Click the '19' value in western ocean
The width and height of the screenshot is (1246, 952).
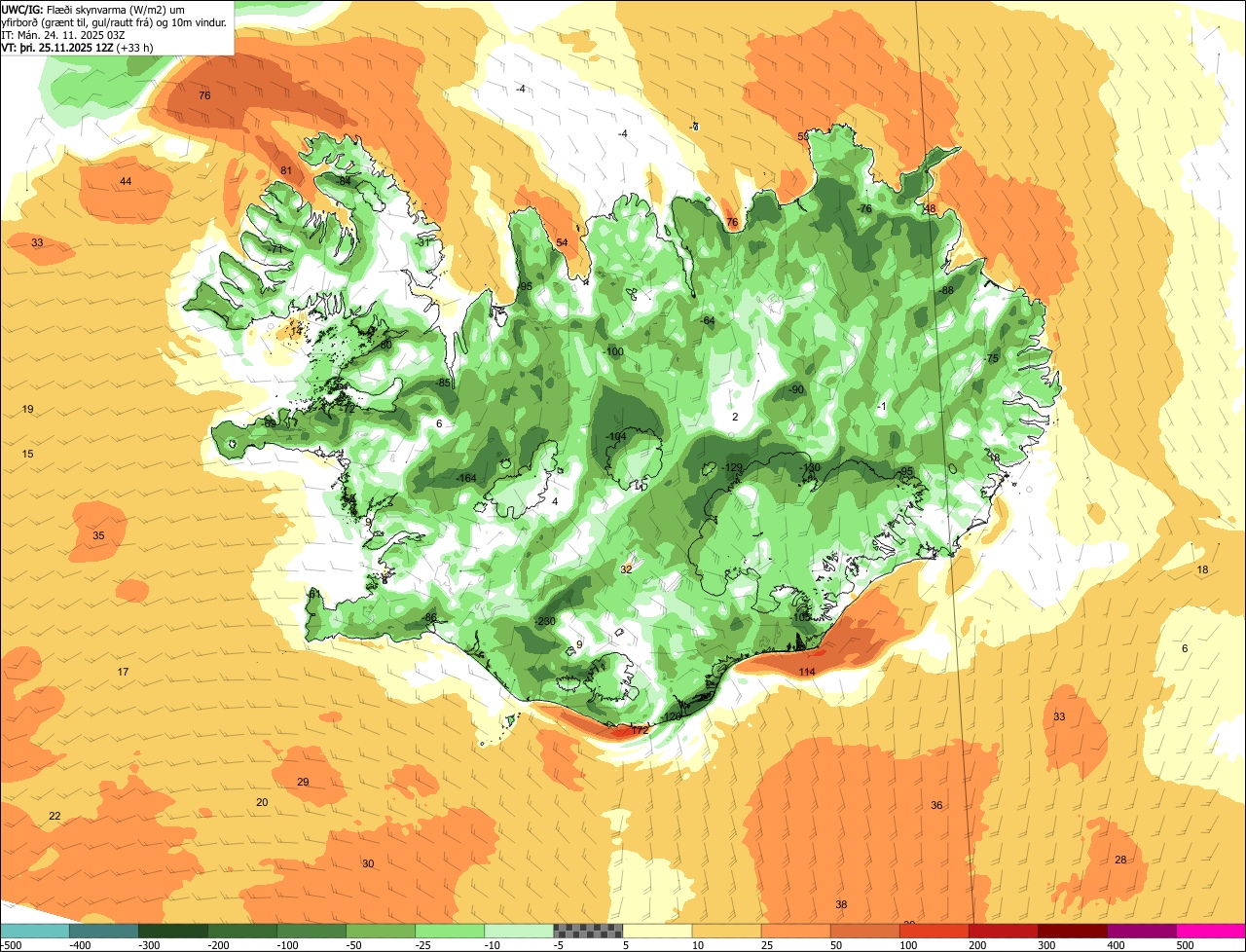[28, 410]
